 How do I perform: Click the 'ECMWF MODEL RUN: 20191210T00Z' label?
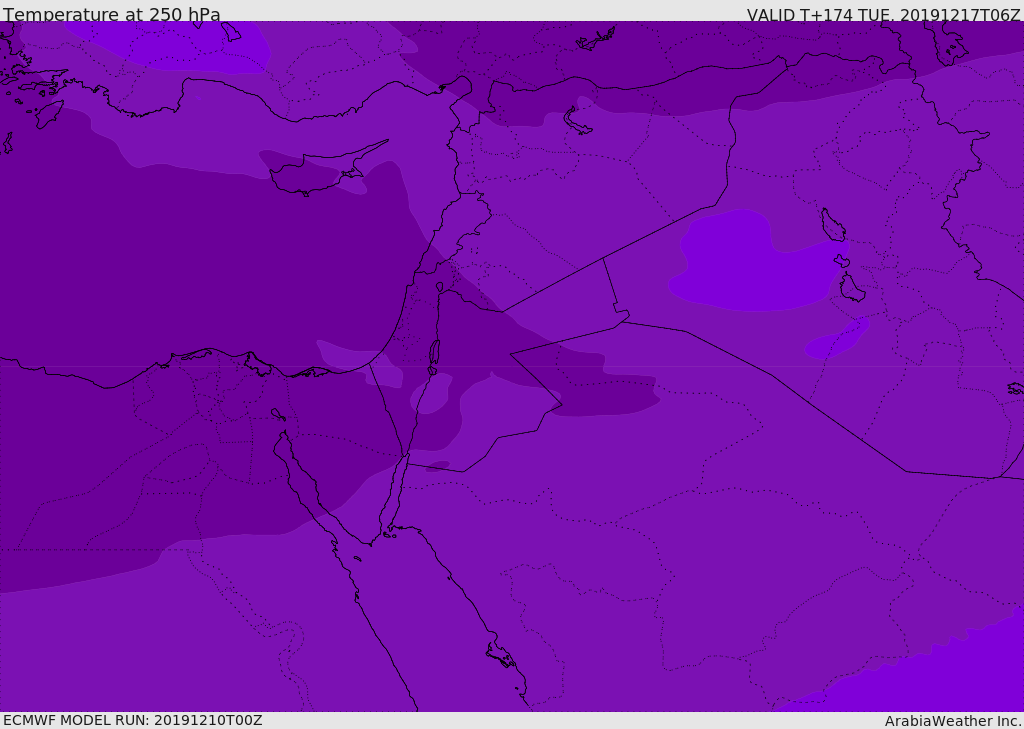pyautogui.click(x=133, y=720)
